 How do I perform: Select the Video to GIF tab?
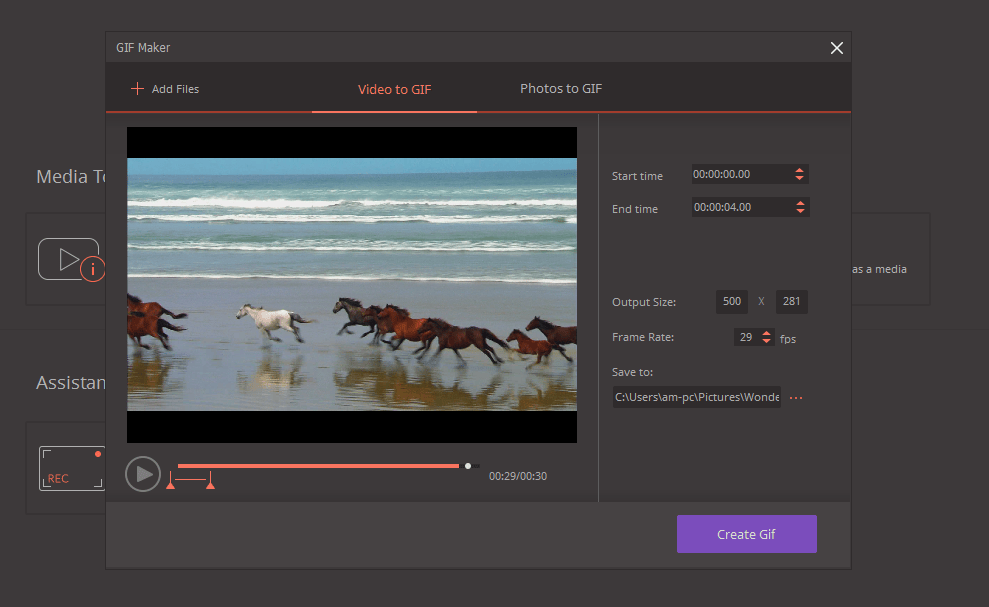[x=394, y=88]
